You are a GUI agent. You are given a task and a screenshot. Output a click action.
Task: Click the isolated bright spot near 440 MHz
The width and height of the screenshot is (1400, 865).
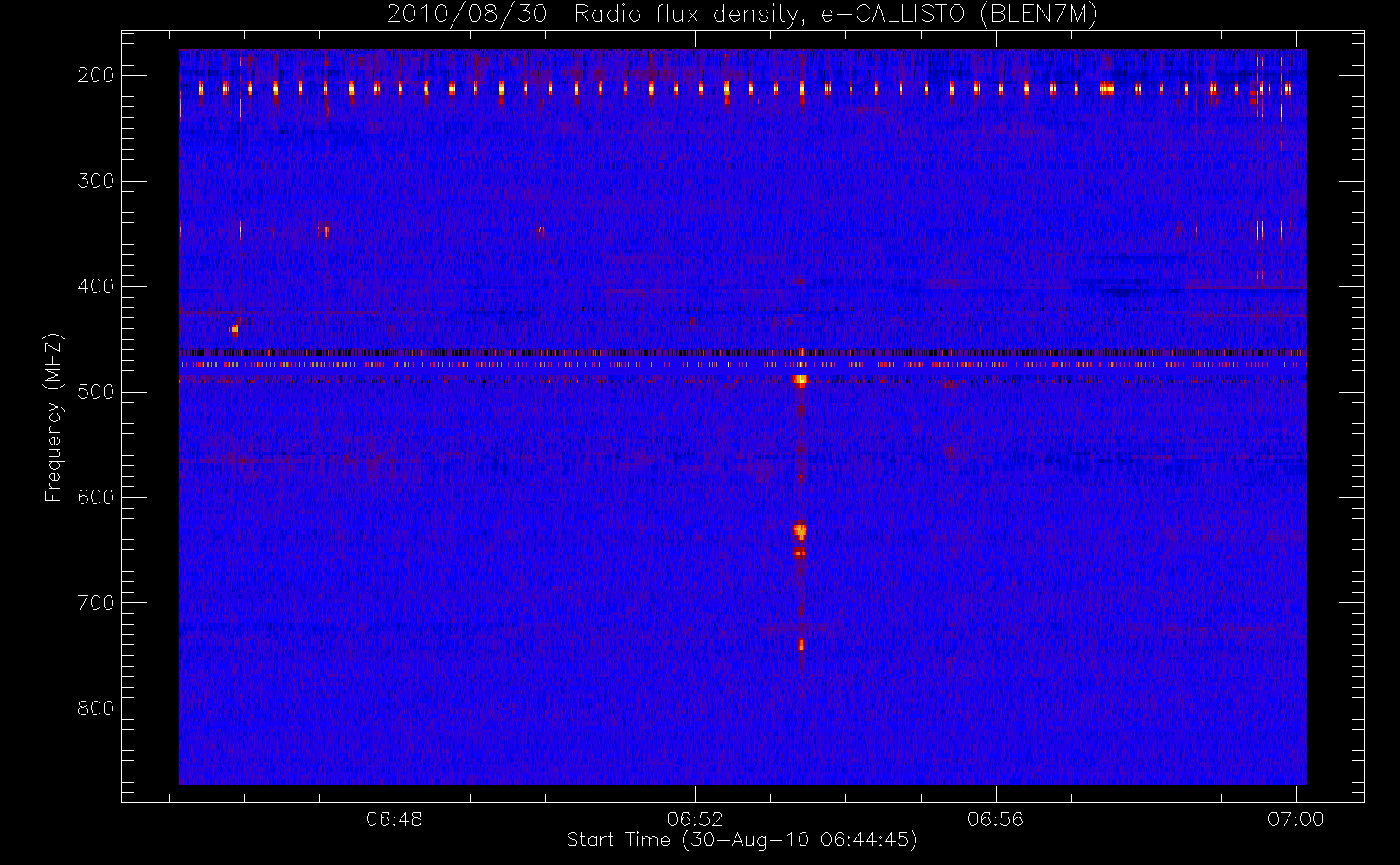234,330
